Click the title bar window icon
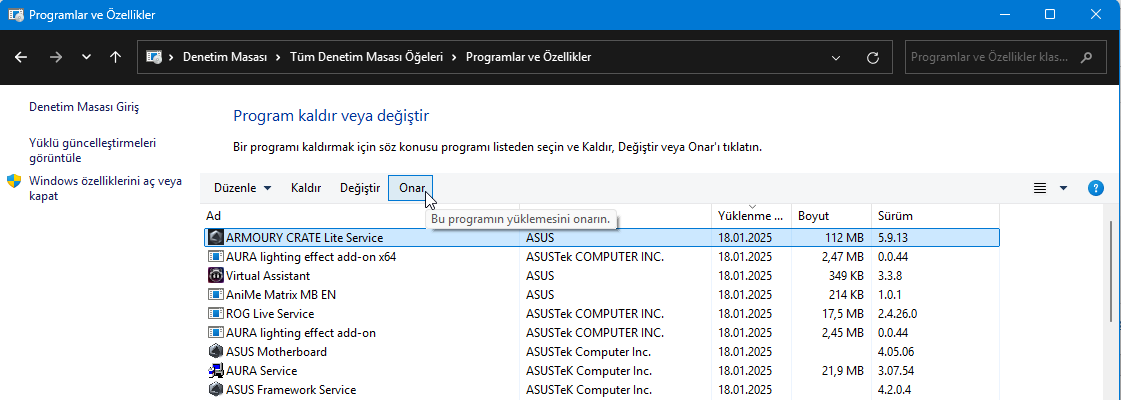The height and width of the screenshot is (400, 1121). coord(14,14)
